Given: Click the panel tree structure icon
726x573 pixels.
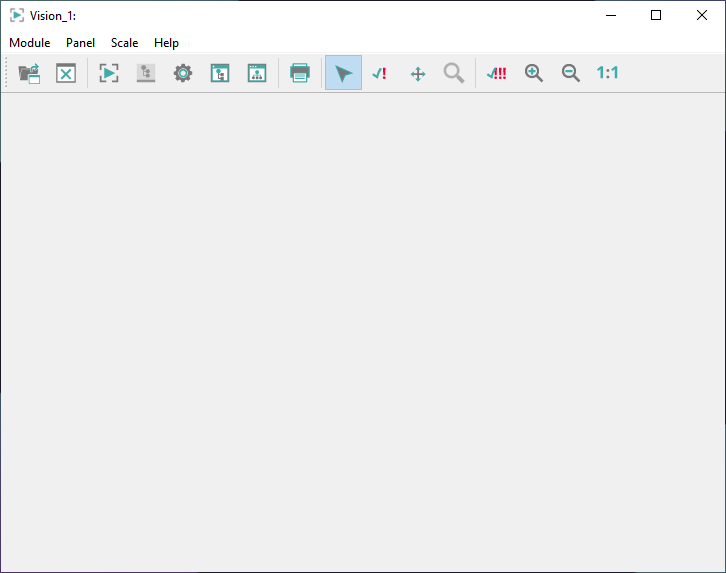Looking at the screenshot, I should coord(220,73).
